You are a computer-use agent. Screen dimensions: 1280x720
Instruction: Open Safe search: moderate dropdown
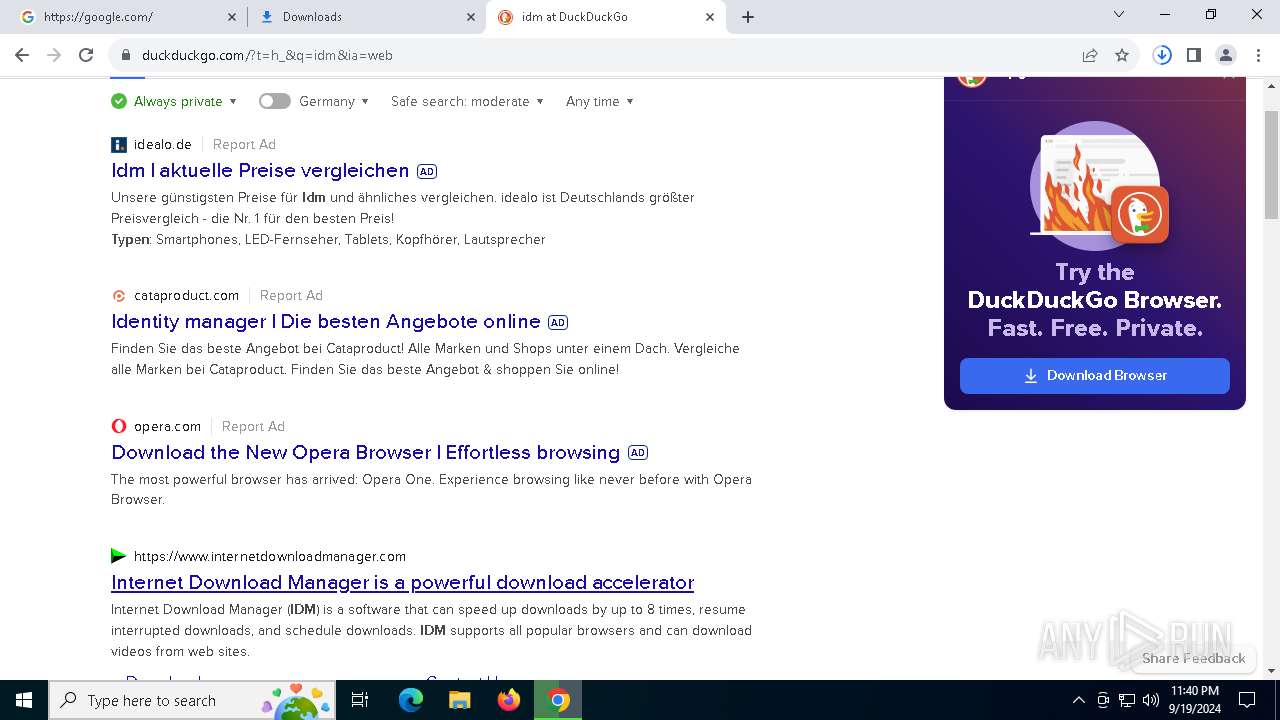click(467, 101)
